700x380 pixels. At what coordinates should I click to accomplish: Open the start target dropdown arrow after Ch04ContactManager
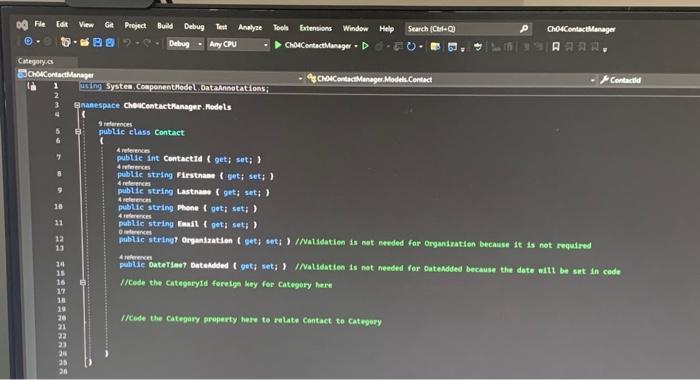coord(356,46)
